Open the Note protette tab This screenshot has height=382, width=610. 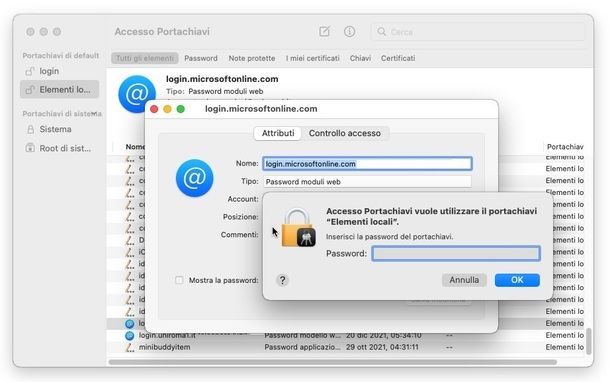point(252,58)
